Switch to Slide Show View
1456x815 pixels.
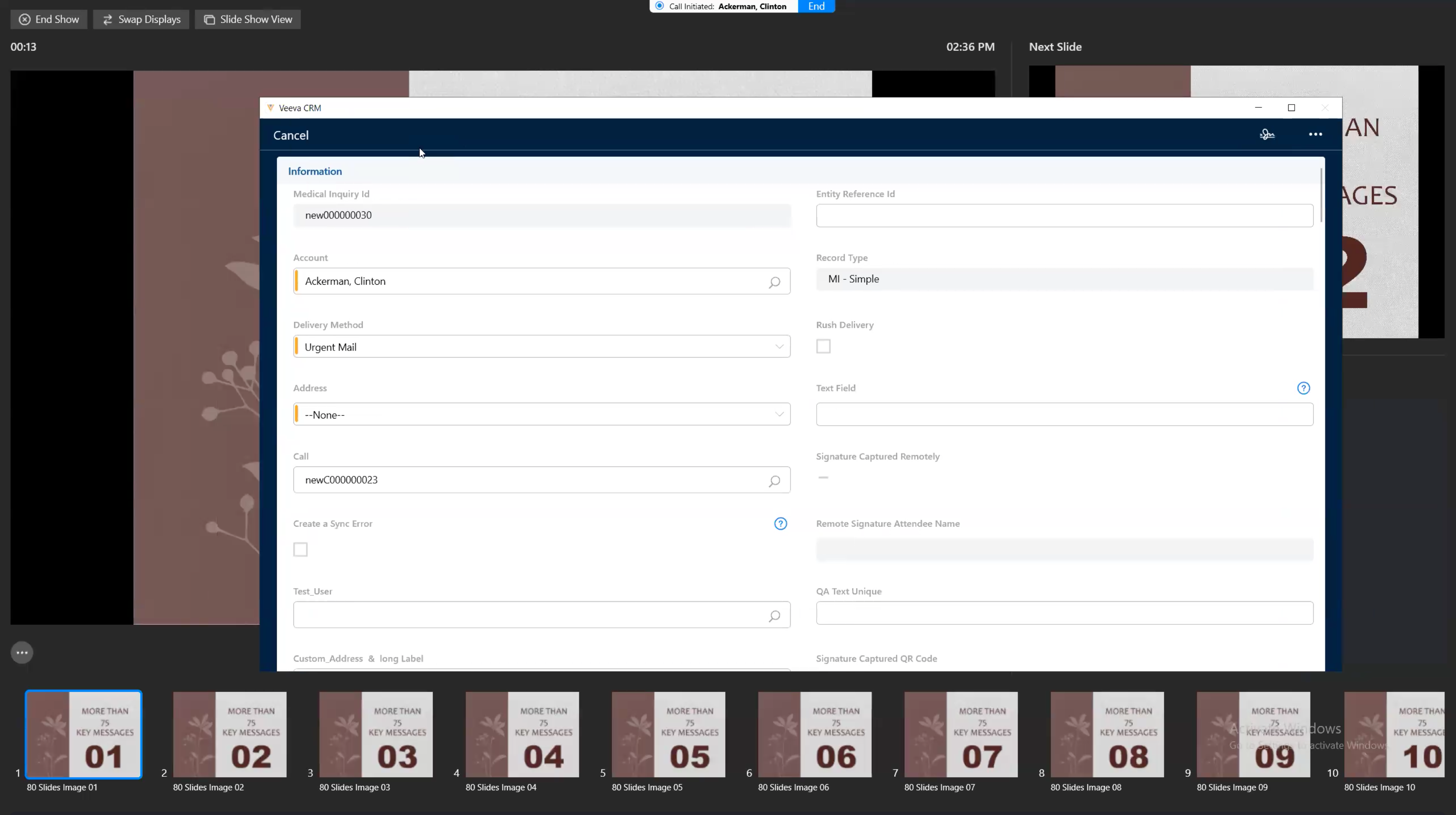[248, 19]
